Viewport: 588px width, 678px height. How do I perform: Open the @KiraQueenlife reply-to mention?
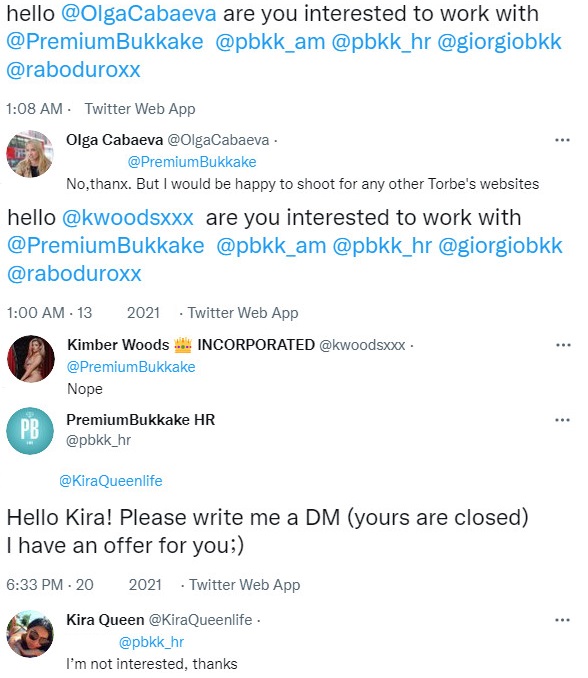(111, 481)
